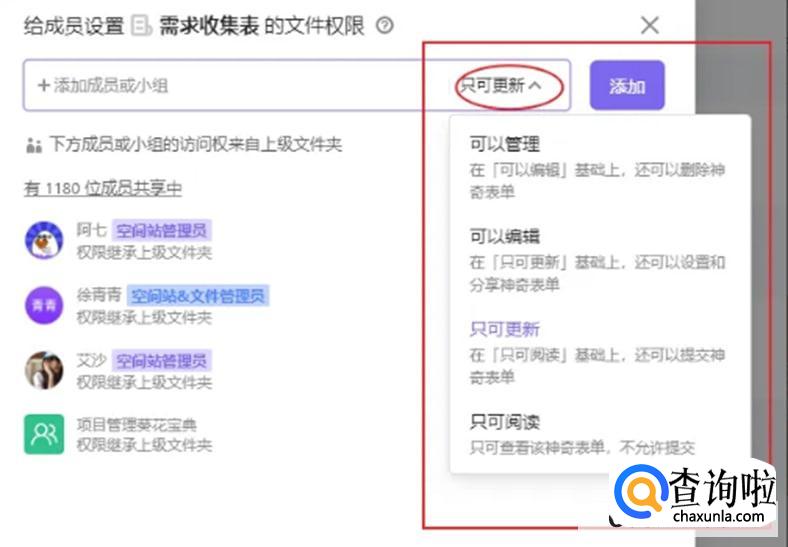788x547 pixels.
Task: Click the file name 需求收集表 in title
Action: click(x=209, y=26)
